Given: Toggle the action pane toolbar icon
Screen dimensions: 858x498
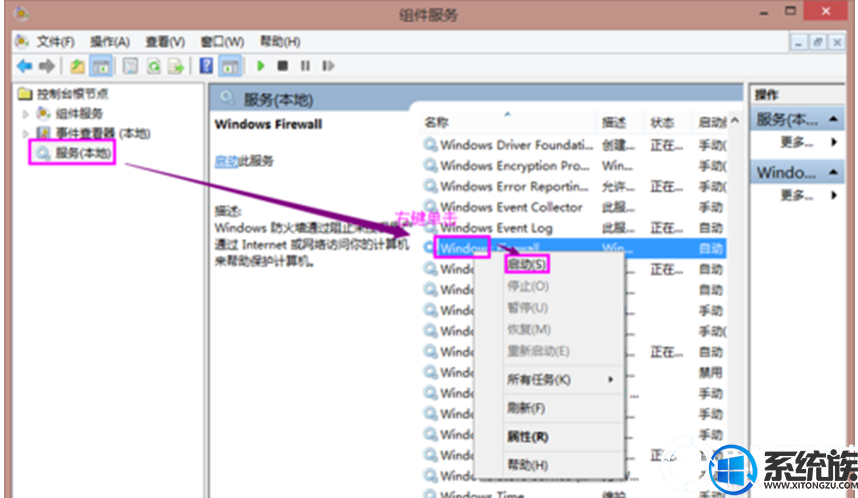Looking at the screenshot, I should pyautogui.click(x=230, y=66).
